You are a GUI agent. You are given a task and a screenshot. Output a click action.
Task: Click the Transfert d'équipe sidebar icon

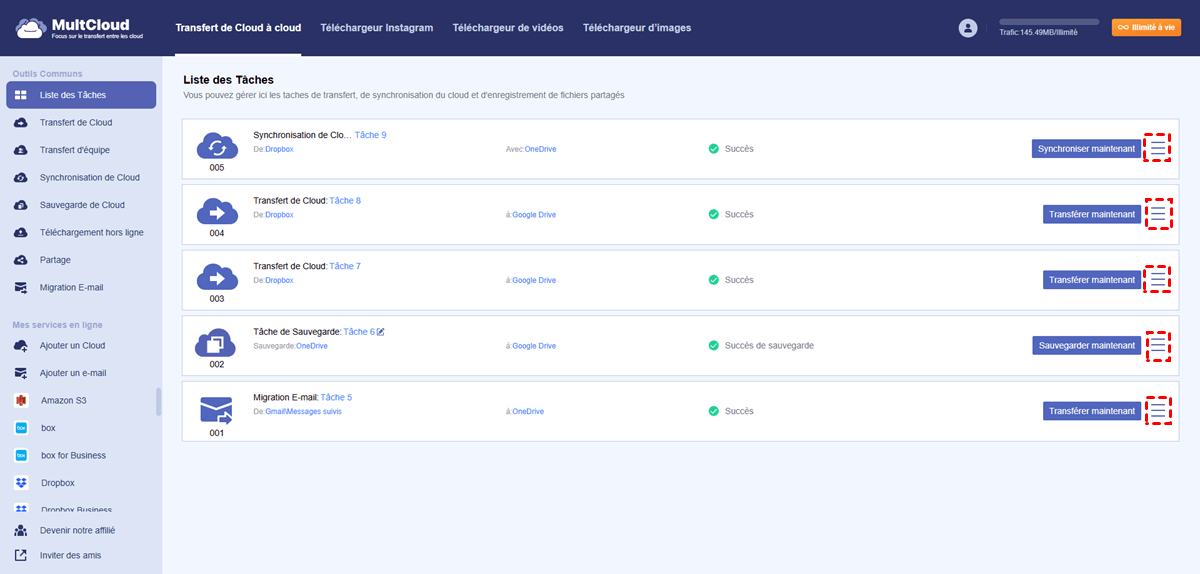coord(21,150)
